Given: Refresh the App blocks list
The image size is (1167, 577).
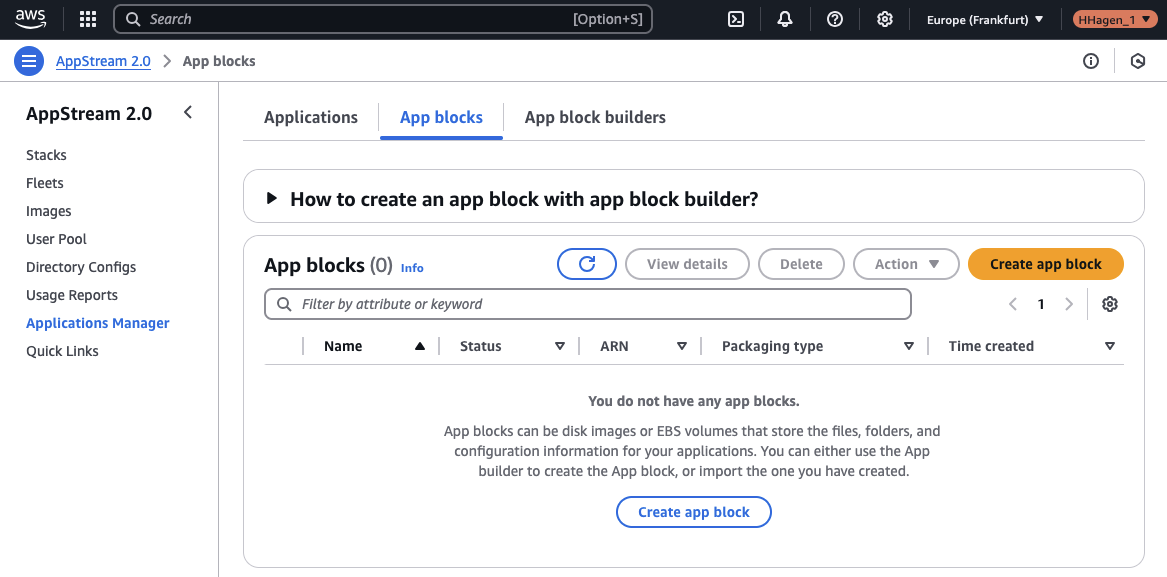Looking at the screenshot, I should pyautogui.click(x=587, y=263).
